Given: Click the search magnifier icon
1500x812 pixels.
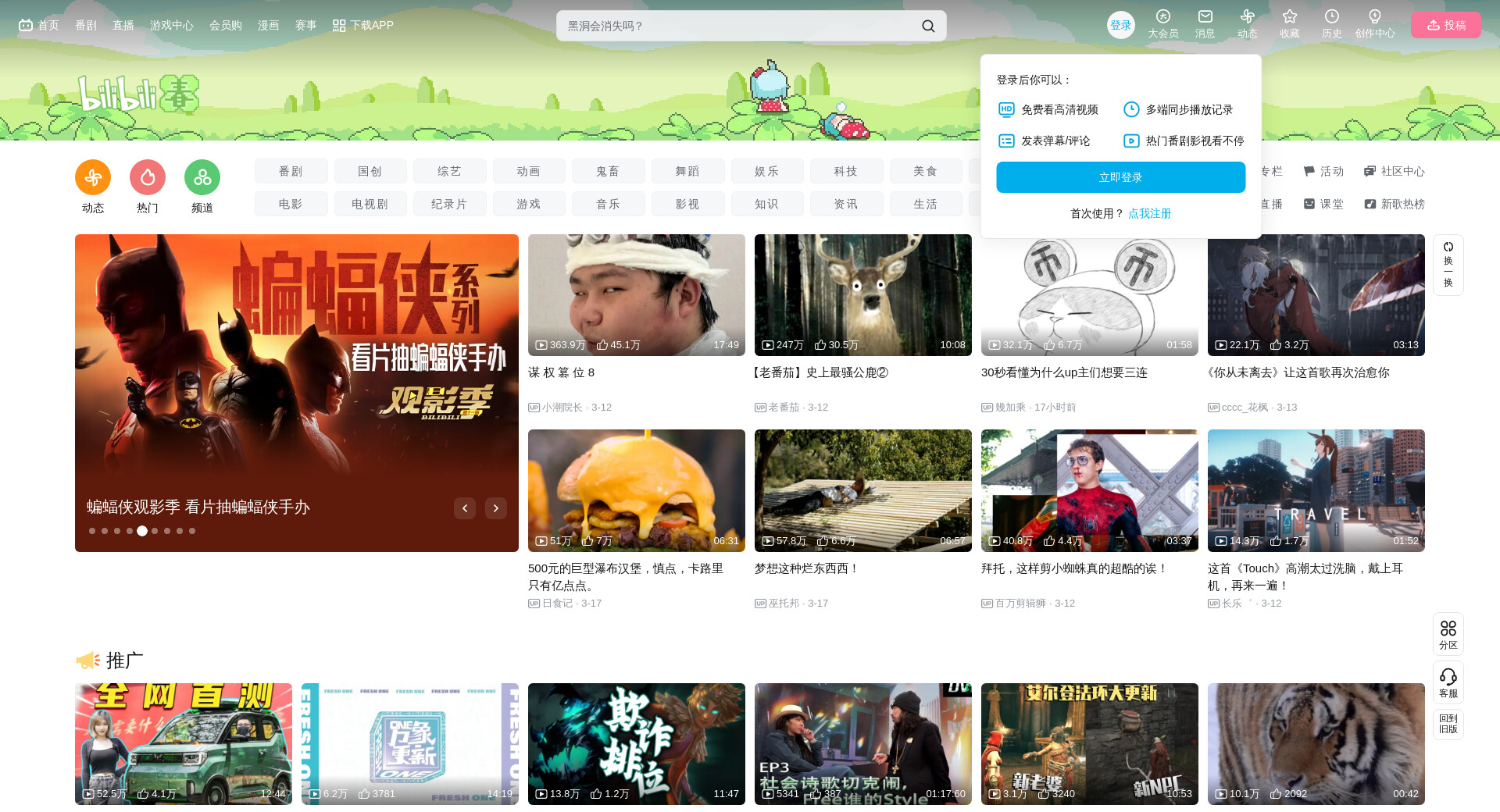Looking at the screenshot, I should (x=927, y=26).
